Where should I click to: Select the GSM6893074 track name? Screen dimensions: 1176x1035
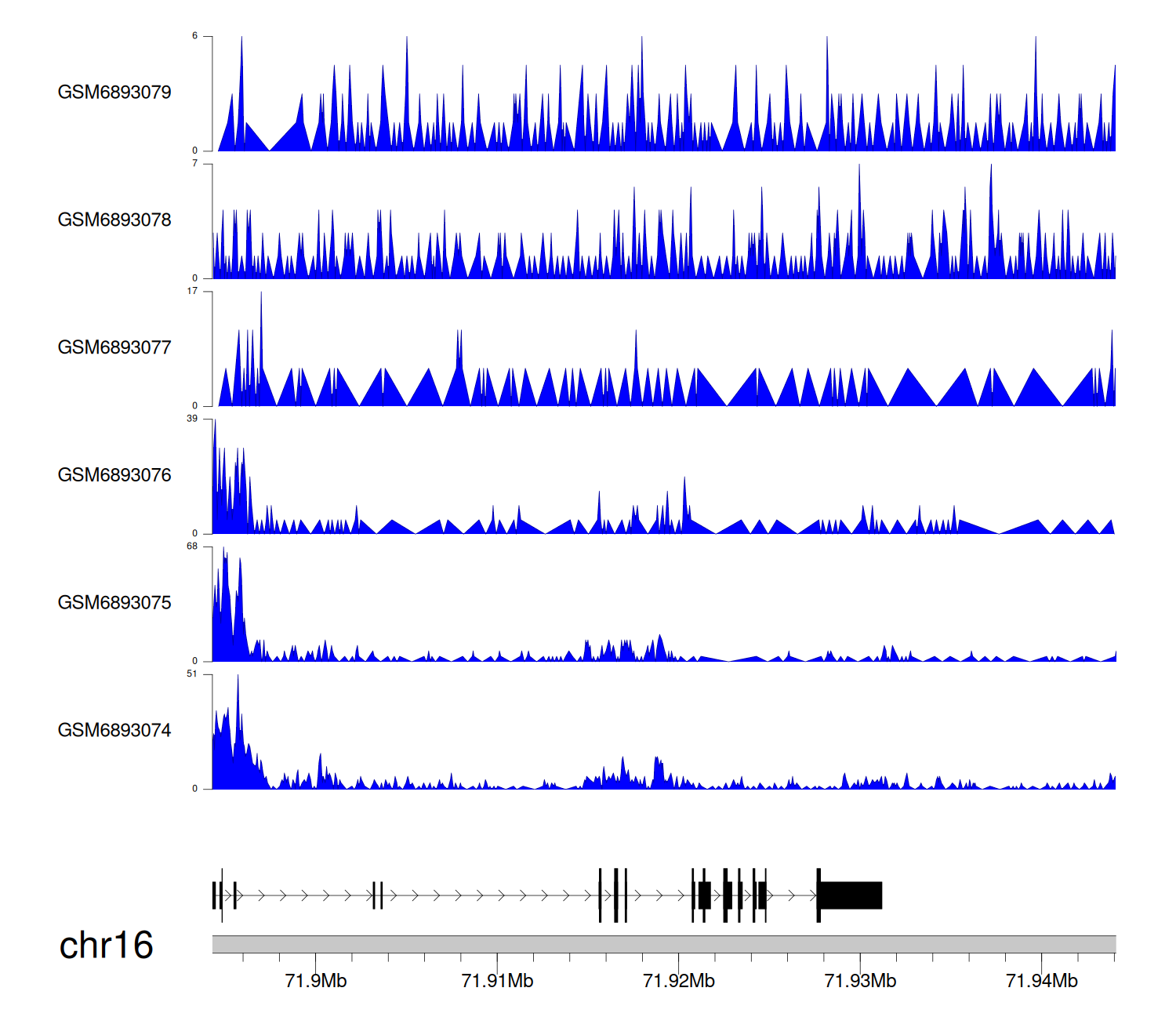114,731
